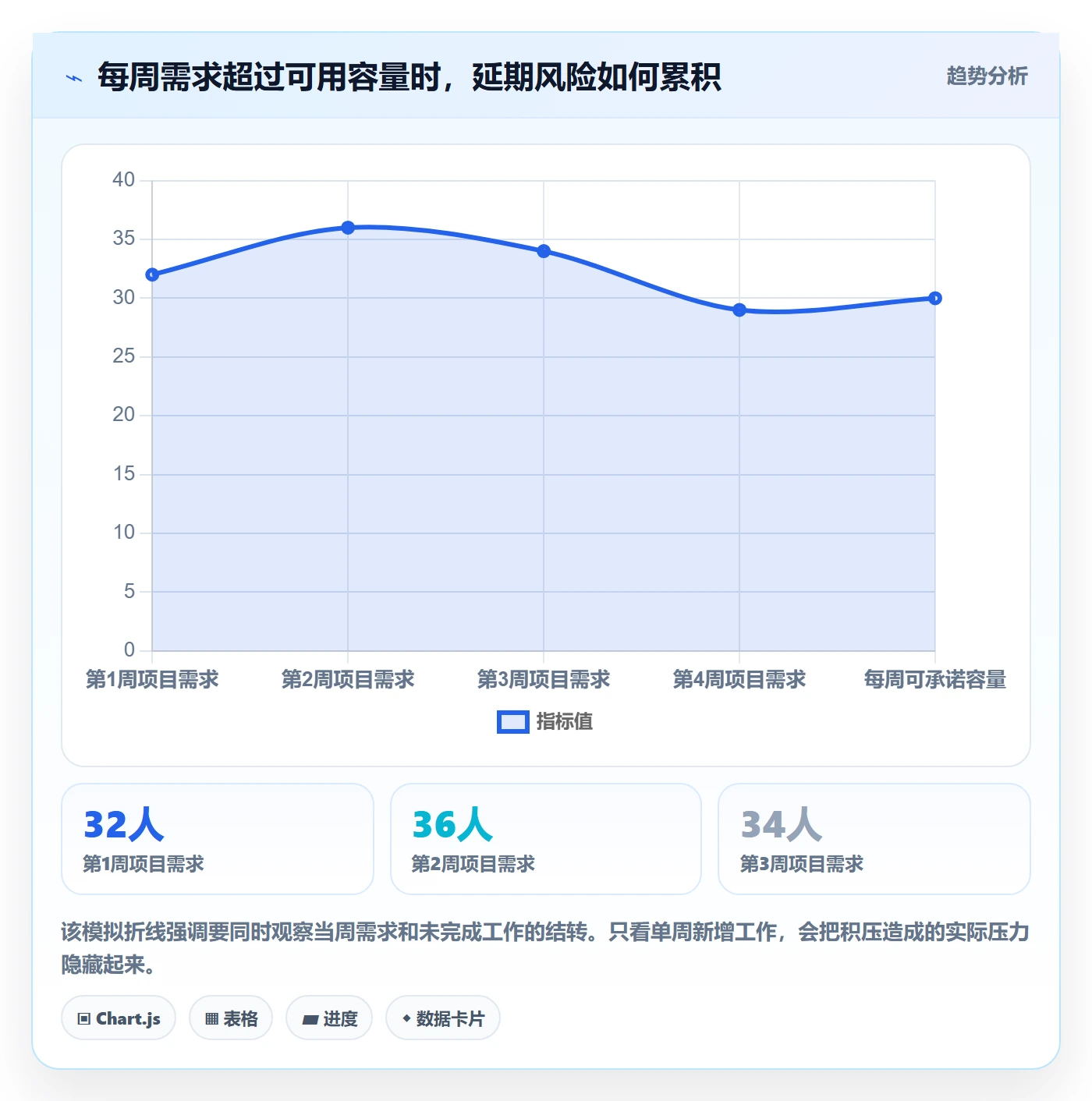This screenshot has height=1101, width=1092.
Task: Click the Chart.js tag icon
Action: [84, 1018]
